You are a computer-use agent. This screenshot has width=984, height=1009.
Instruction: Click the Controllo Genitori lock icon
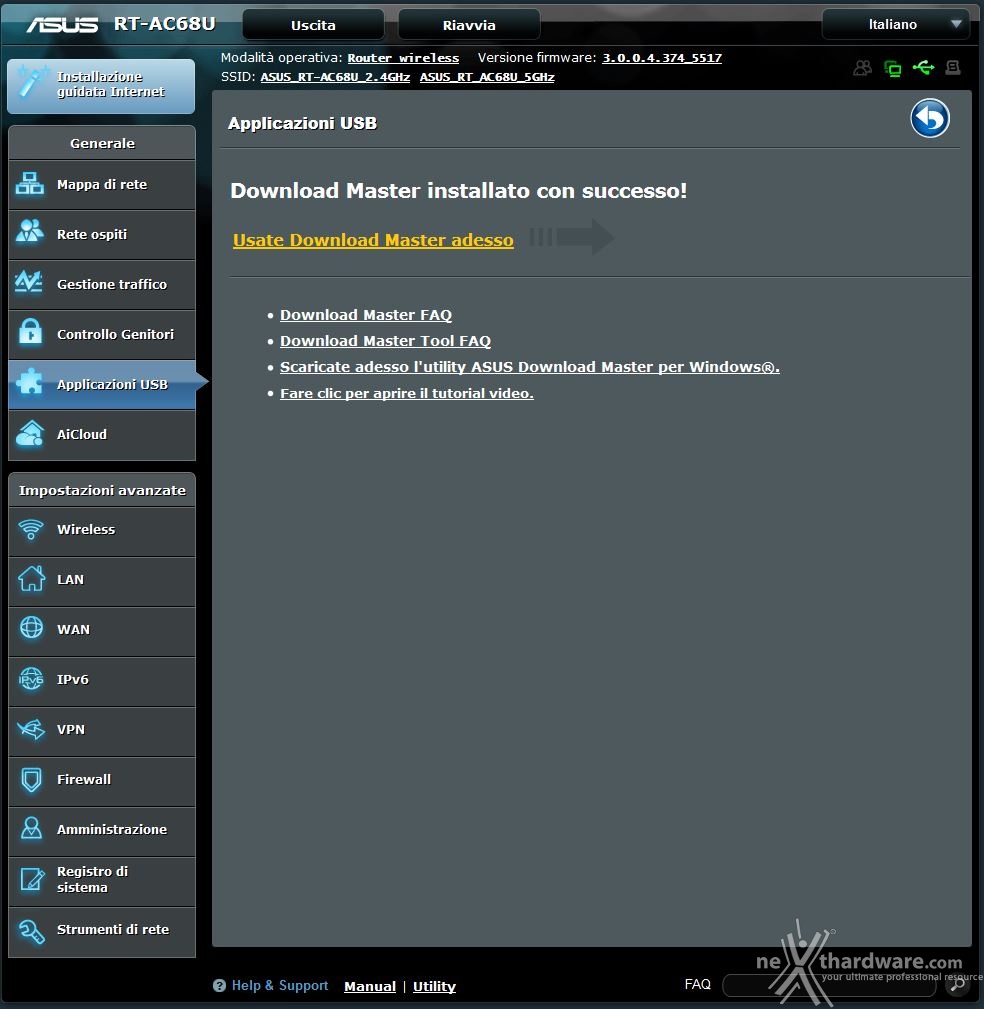point(30,332)
